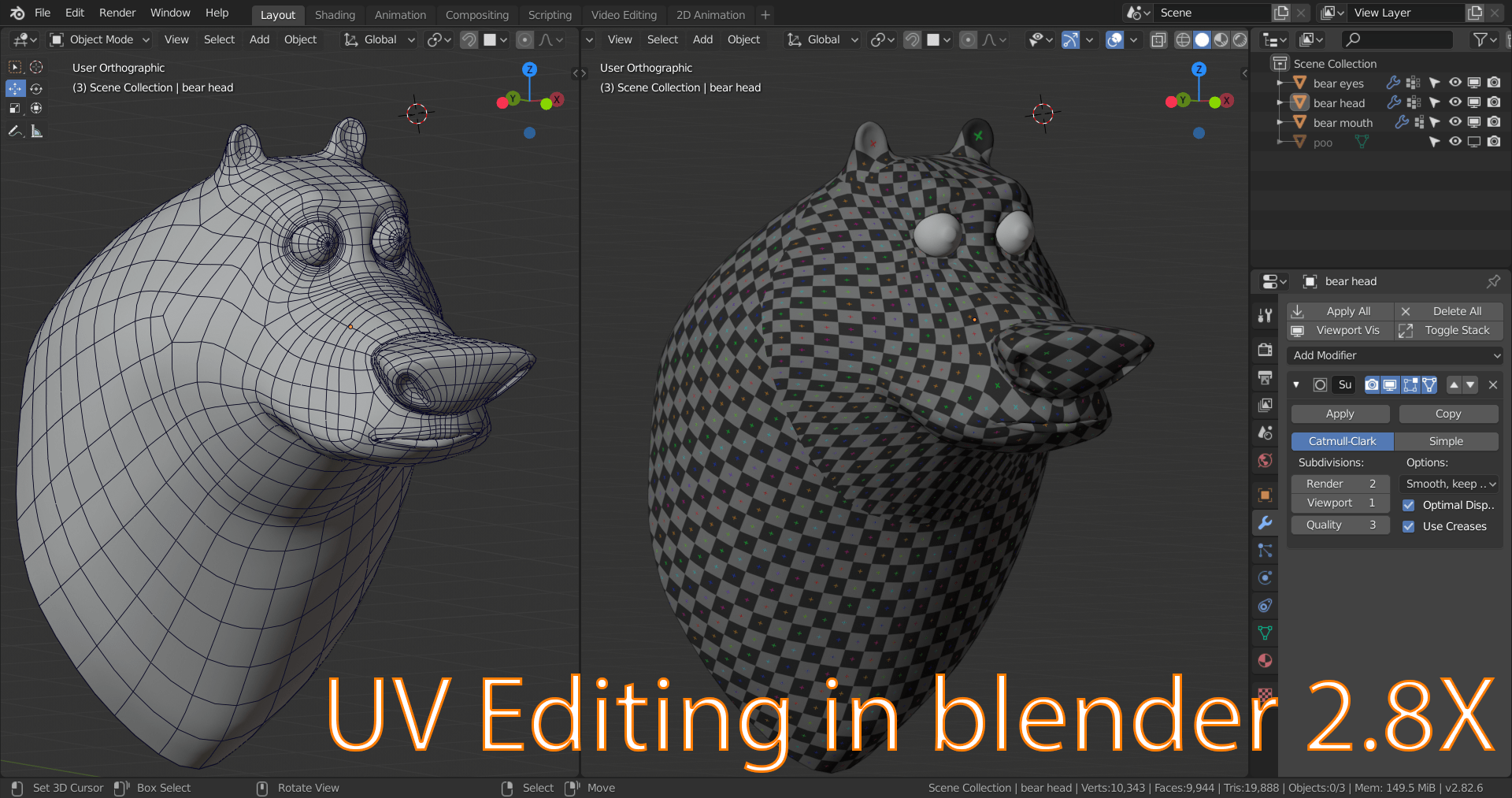The width and height of the screenshot is (1512, 798).
Task: Click the Apply All modifiers button
Action: [x=1340, y=311]
